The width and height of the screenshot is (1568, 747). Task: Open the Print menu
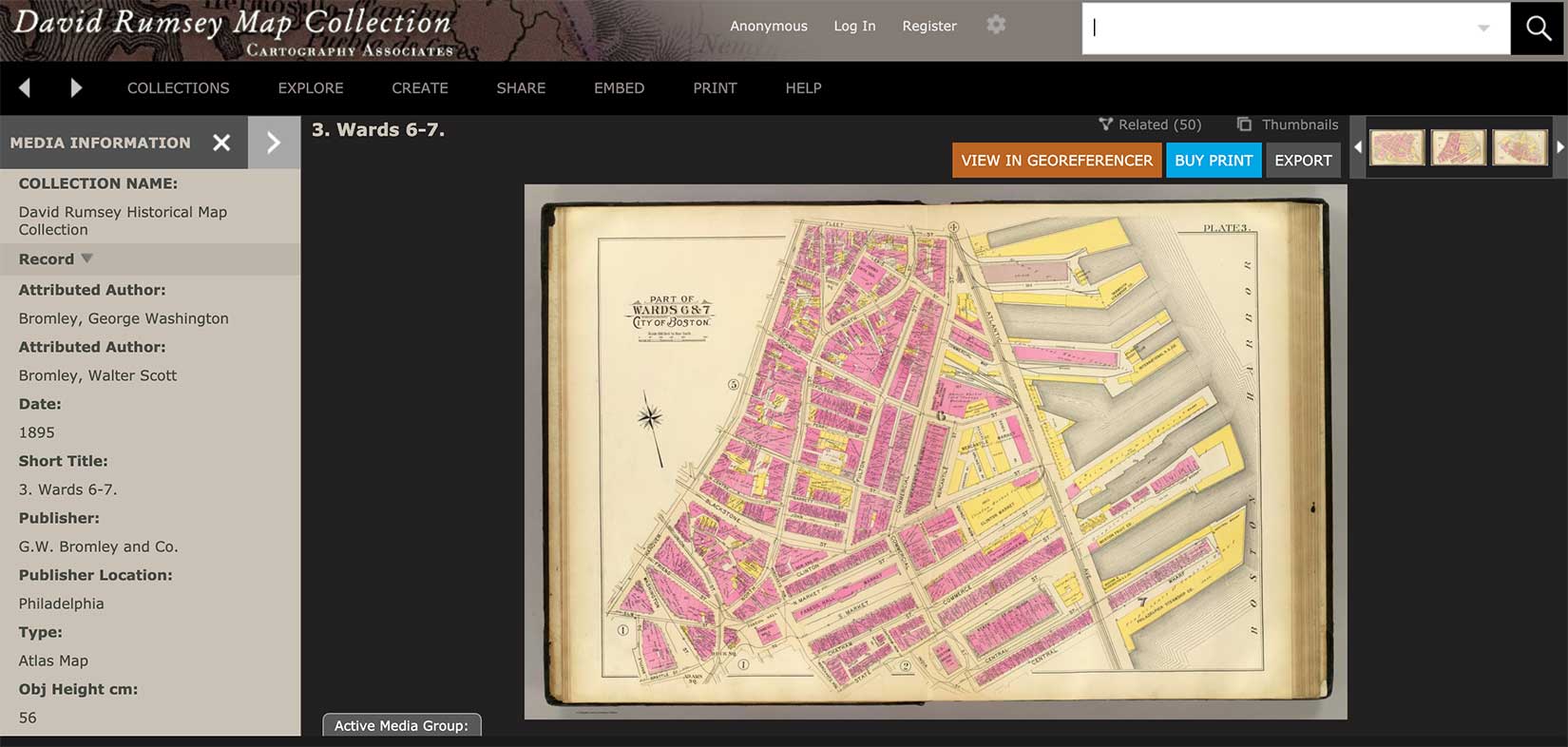715,87
